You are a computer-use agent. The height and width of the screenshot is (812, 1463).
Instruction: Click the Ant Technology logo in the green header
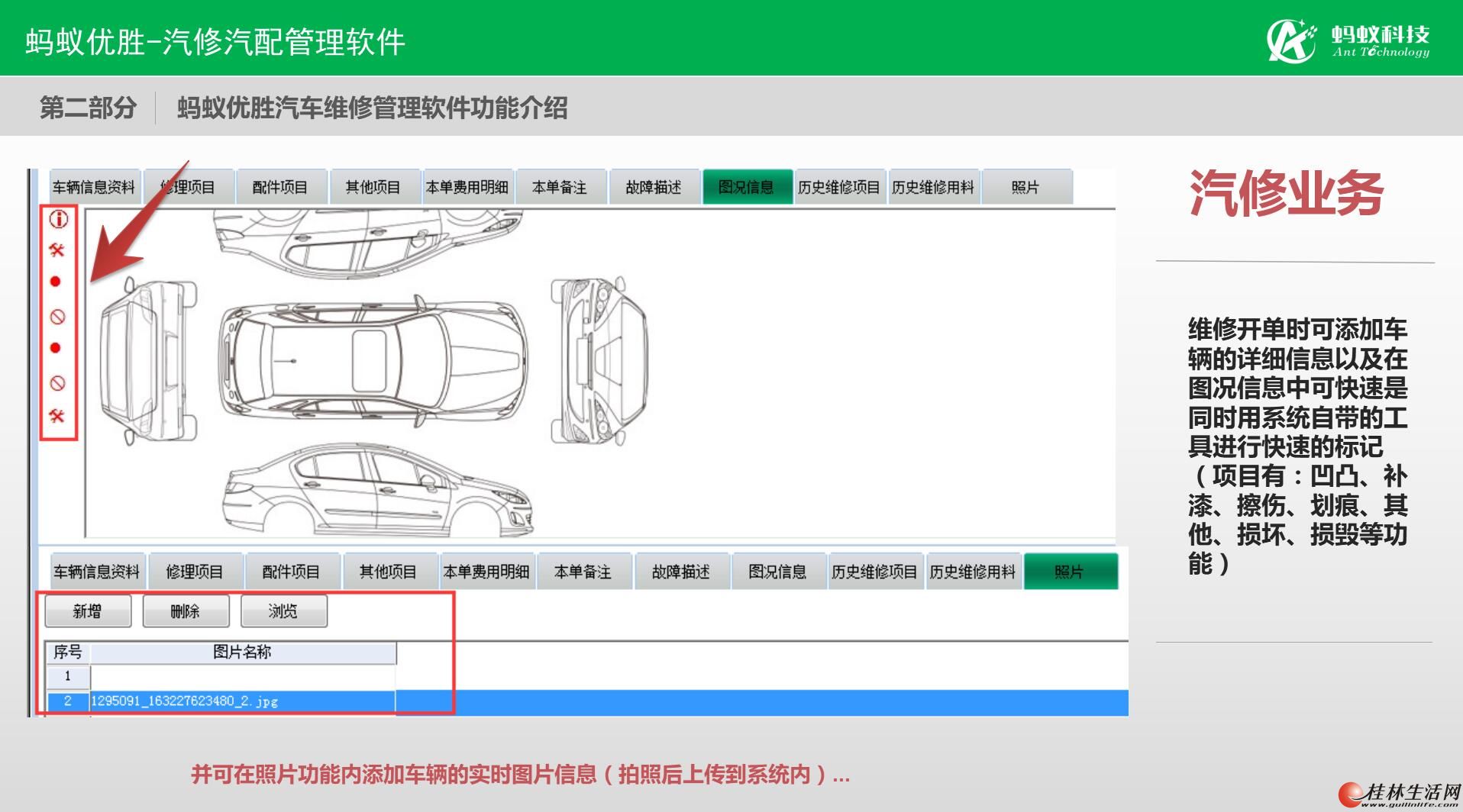[x=1348, y=40]
